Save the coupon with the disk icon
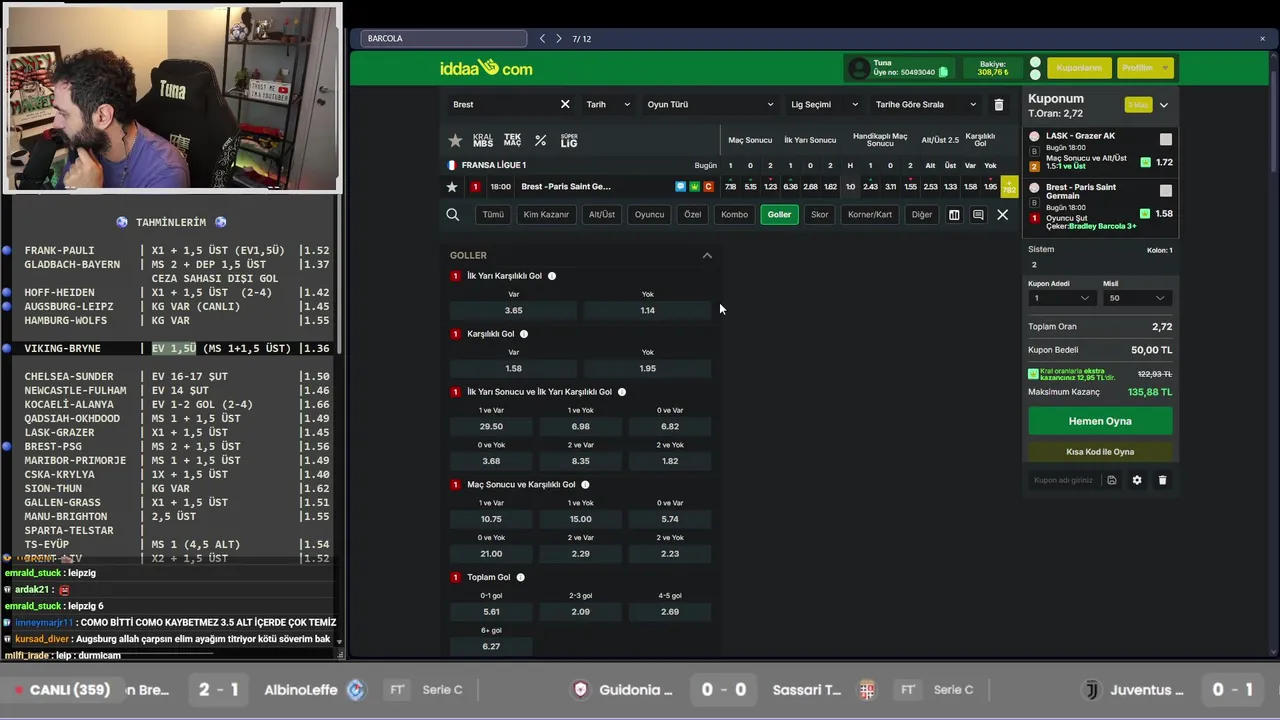The image size is (1280, 720). [x=1111, y=480]
